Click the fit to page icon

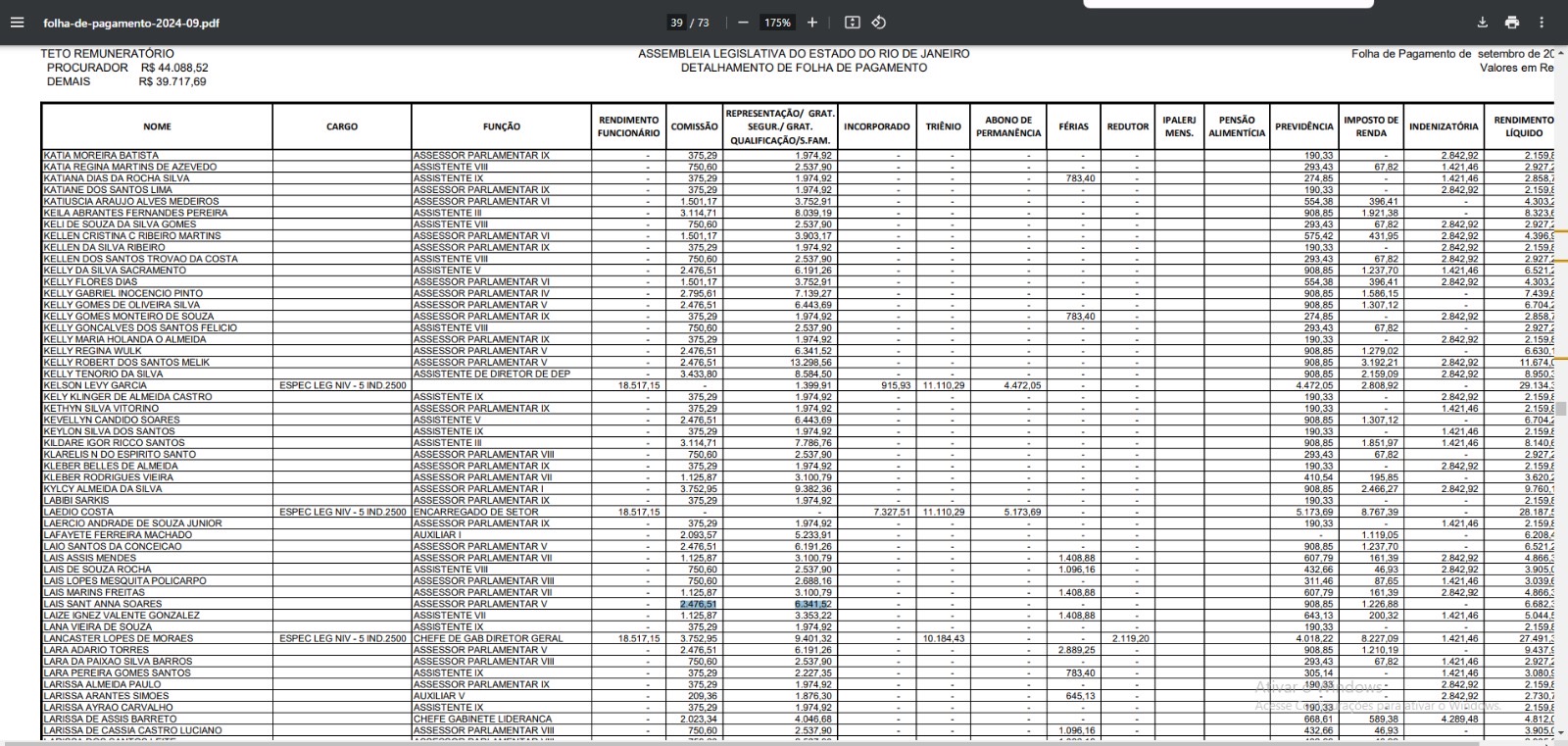point(852,22)
